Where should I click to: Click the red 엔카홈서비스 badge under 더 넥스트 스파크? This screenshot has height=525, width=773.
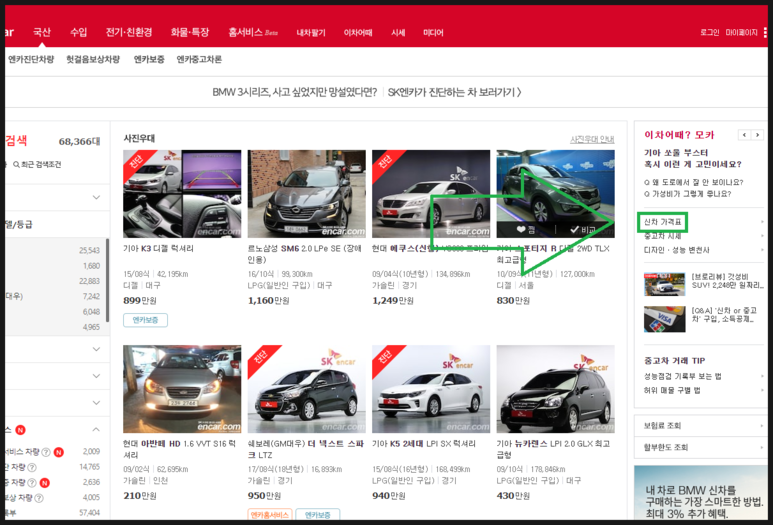(x=270, y=515)
